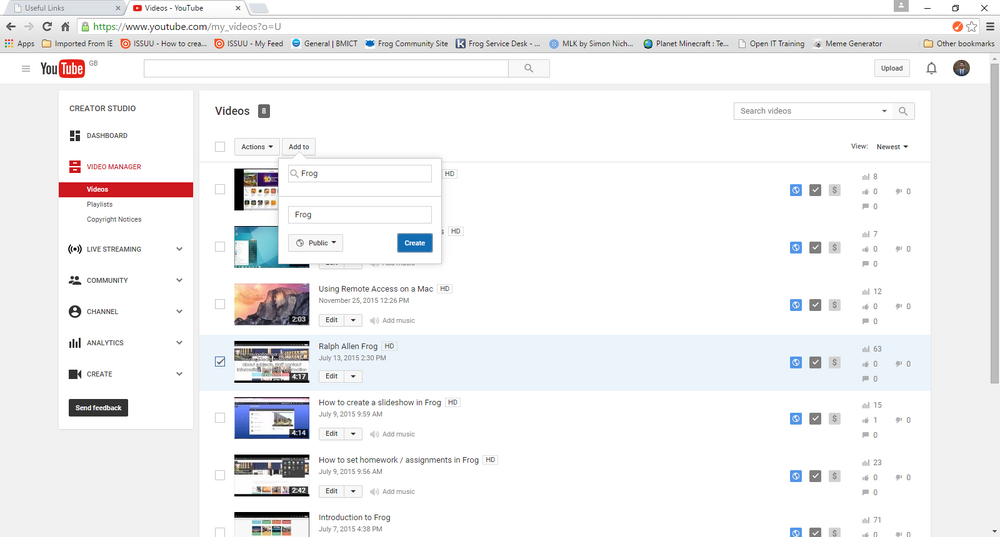Tick the select-all videos checkbox
Viewport: 1000px width, 537px height.
point(220,147)
